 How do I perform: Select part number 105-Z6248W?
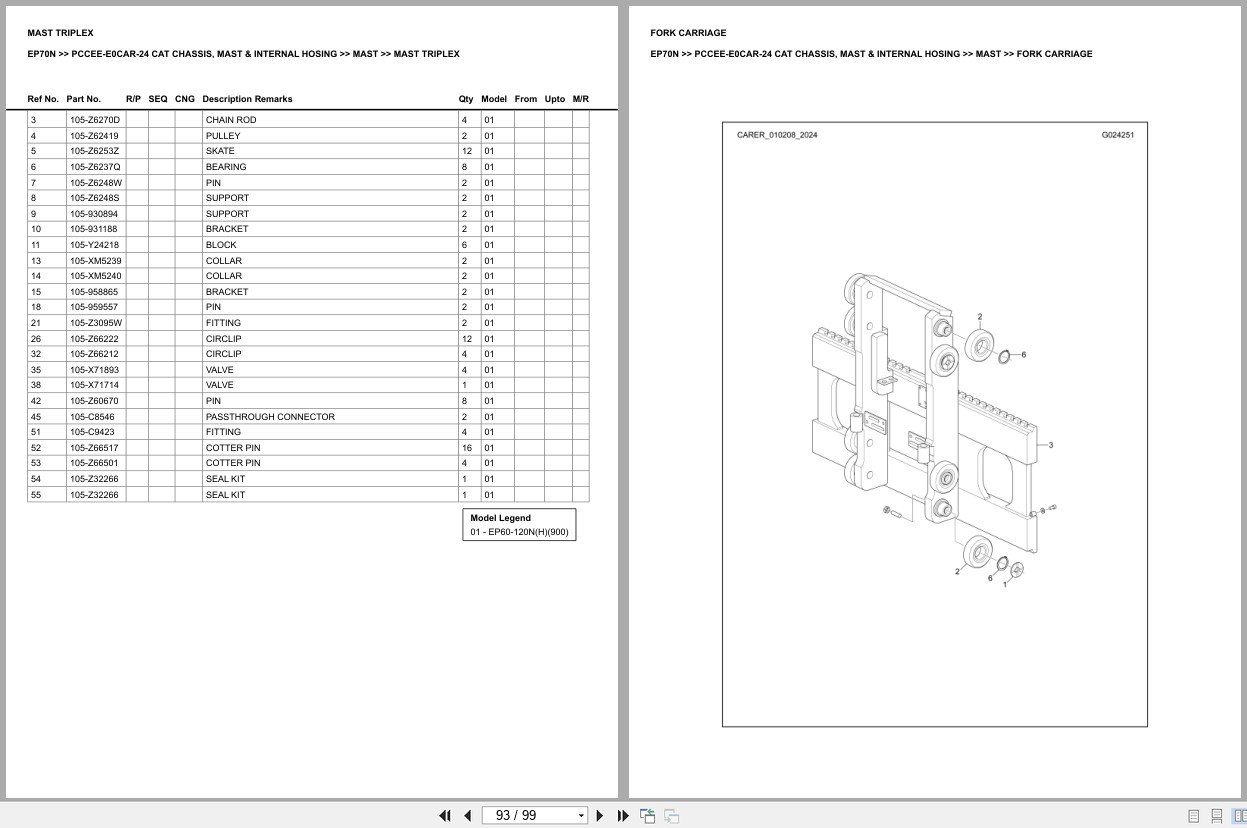tap(96, 183)
